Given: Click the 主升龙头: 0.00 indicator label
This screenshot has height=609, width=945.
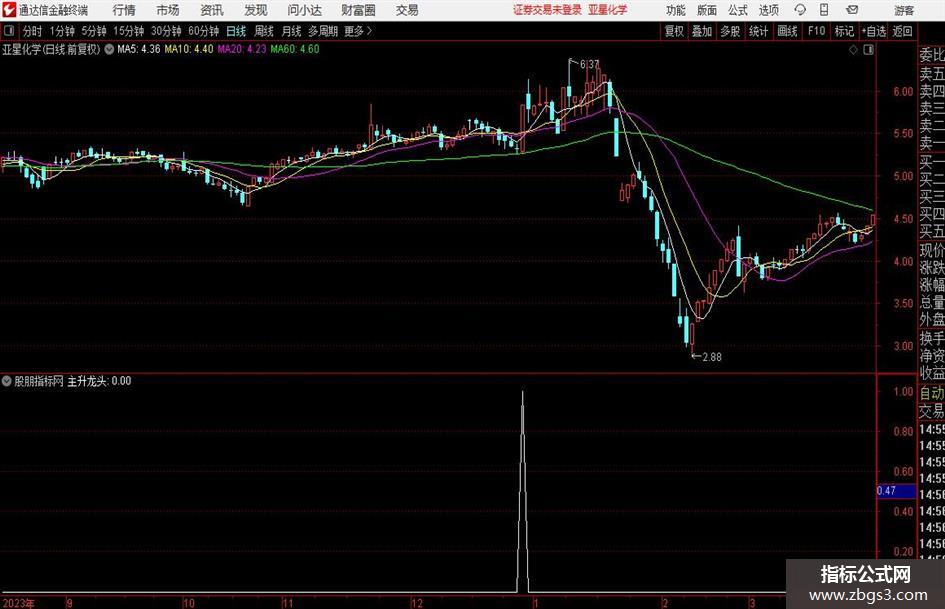Looking at the screenshot, I should pos(99,381).
